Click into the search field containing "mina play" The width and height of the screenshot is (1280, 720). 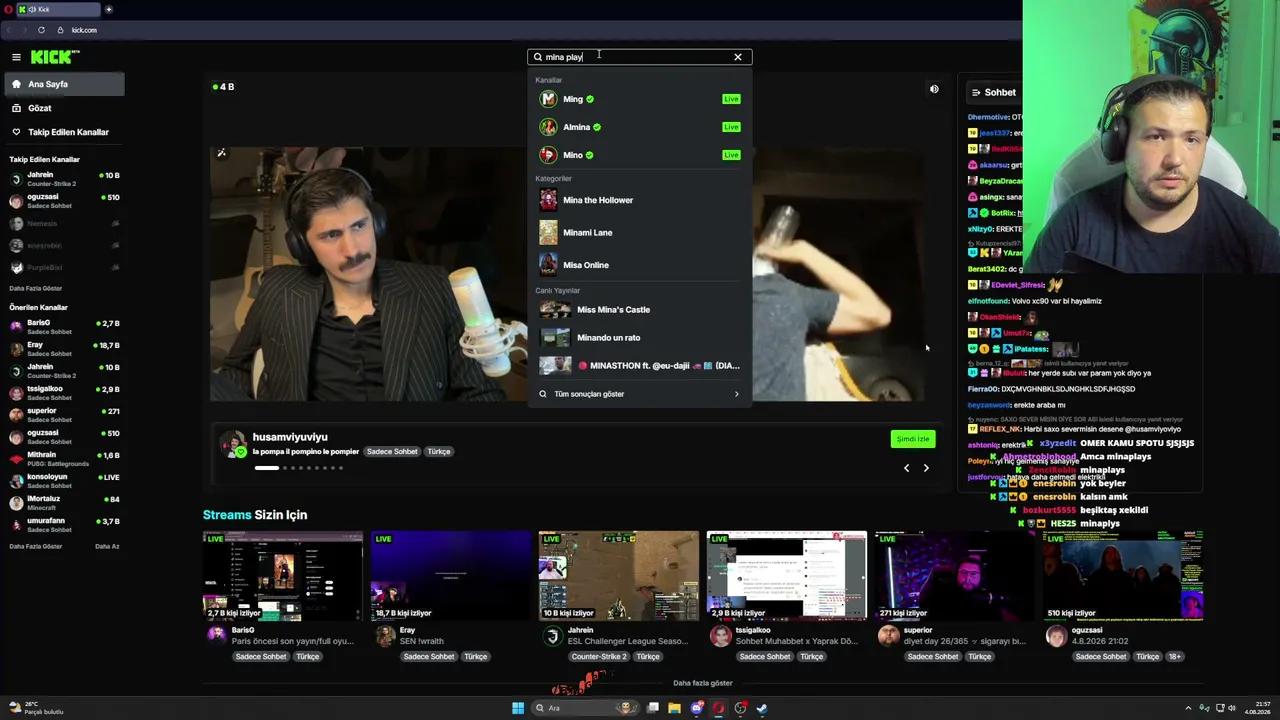tap(640, 57)
